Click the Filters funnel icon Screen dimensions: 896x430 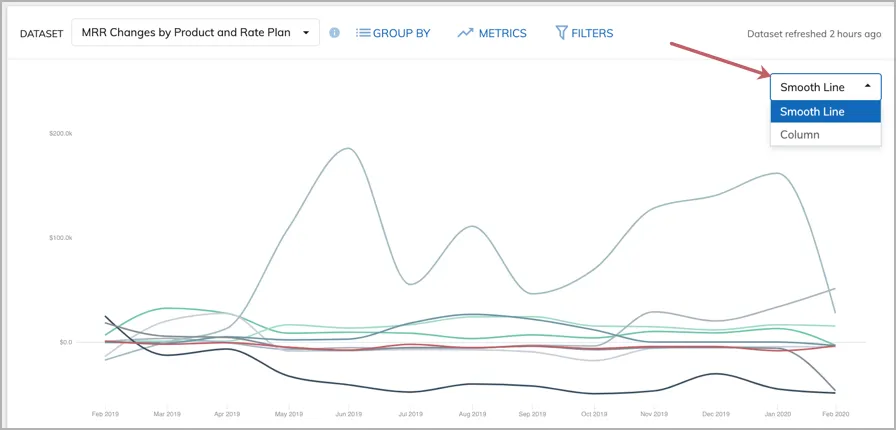coord(561,33)
